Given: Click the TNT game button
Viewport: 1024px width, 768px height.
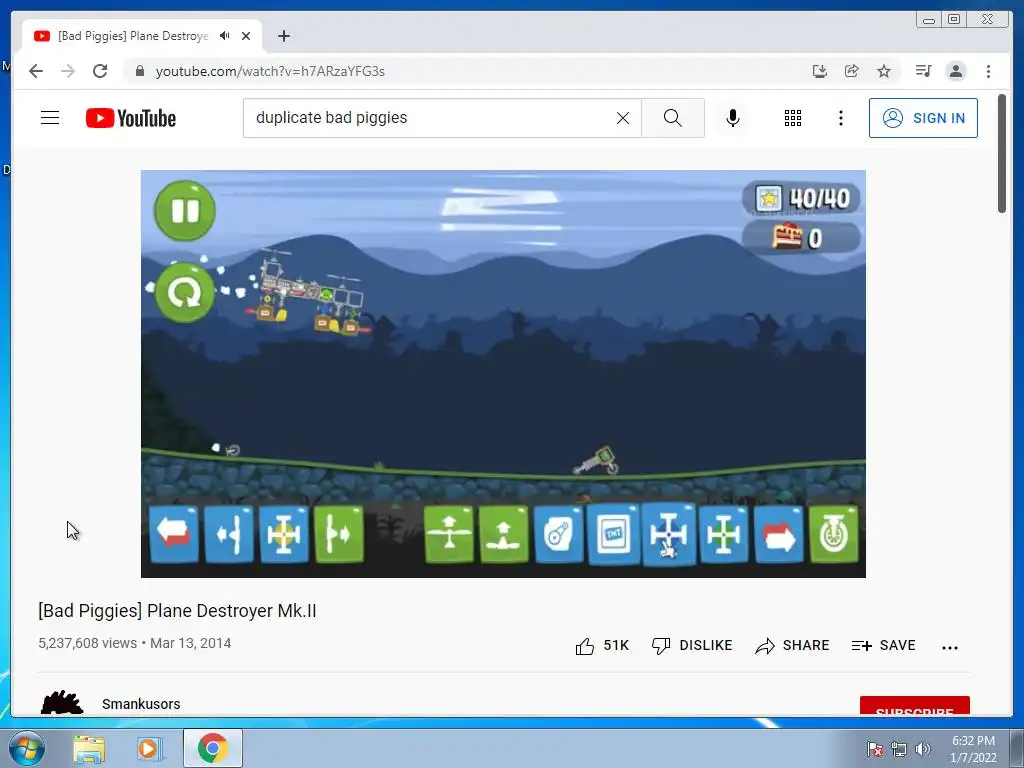Looking at the screenshot, I should (614, 535).
